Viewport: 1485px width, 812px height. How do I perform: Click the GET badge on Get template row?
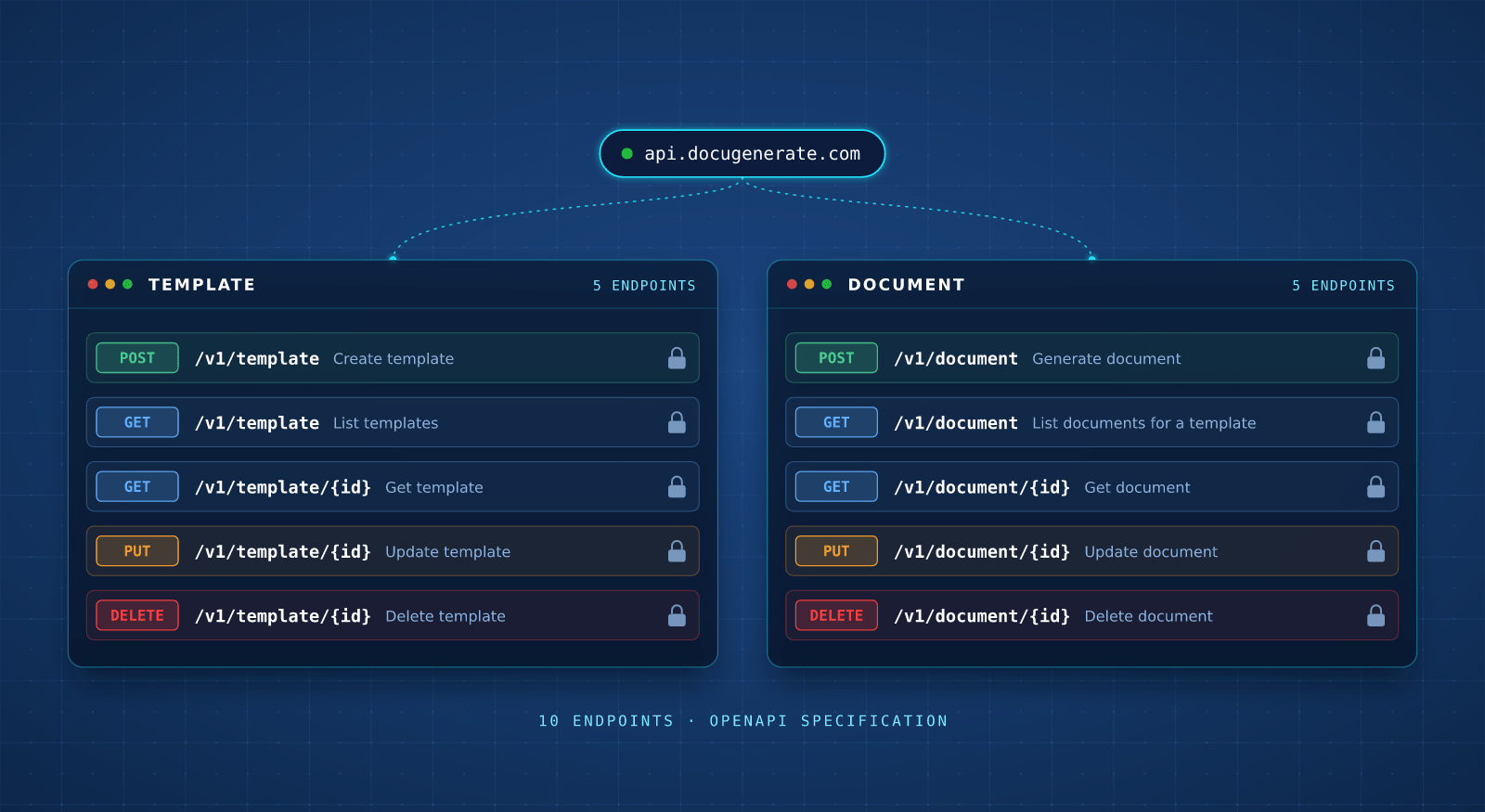tap(137, 486)
